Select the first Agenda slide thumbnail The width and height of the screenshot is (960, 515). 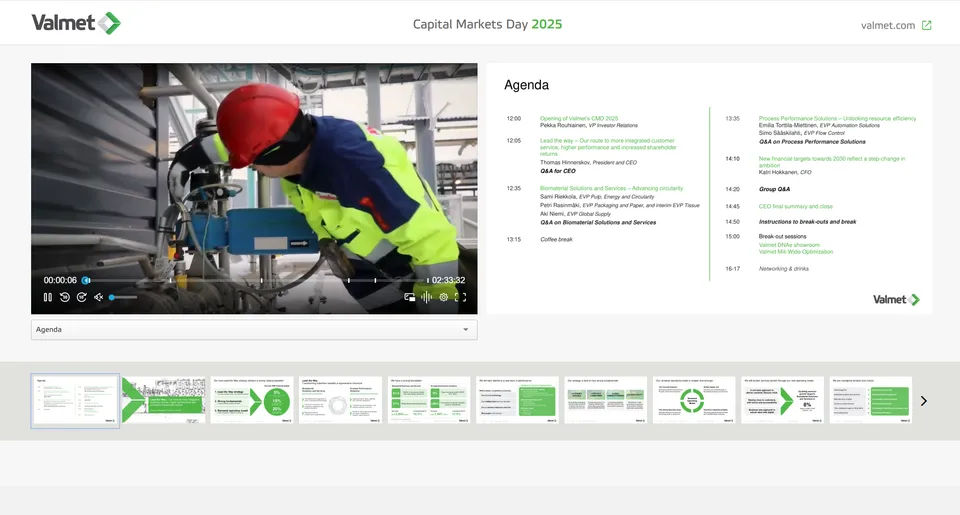pyautogui.click(x=75, y=400)
